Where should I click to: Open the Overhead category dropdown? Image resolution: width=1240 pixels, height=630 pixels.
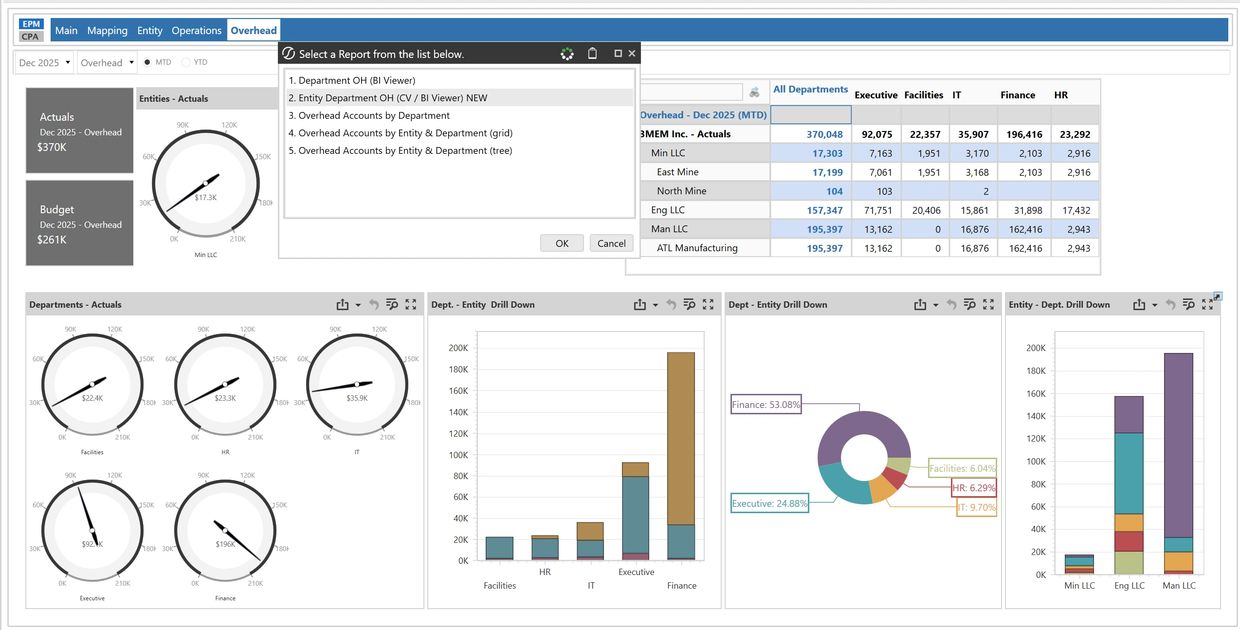[x=107, y=63]
